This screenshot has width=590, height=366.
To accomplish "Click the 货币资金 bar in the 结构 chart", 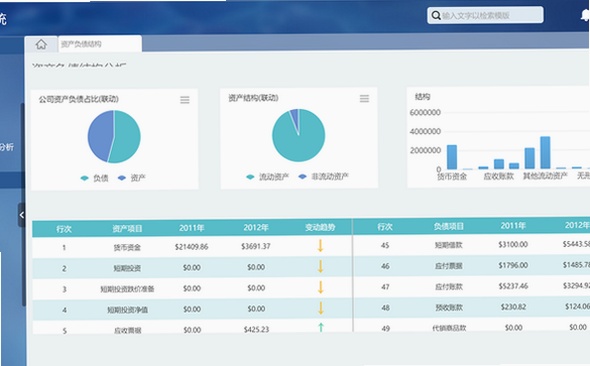I will tap(452, 157).
